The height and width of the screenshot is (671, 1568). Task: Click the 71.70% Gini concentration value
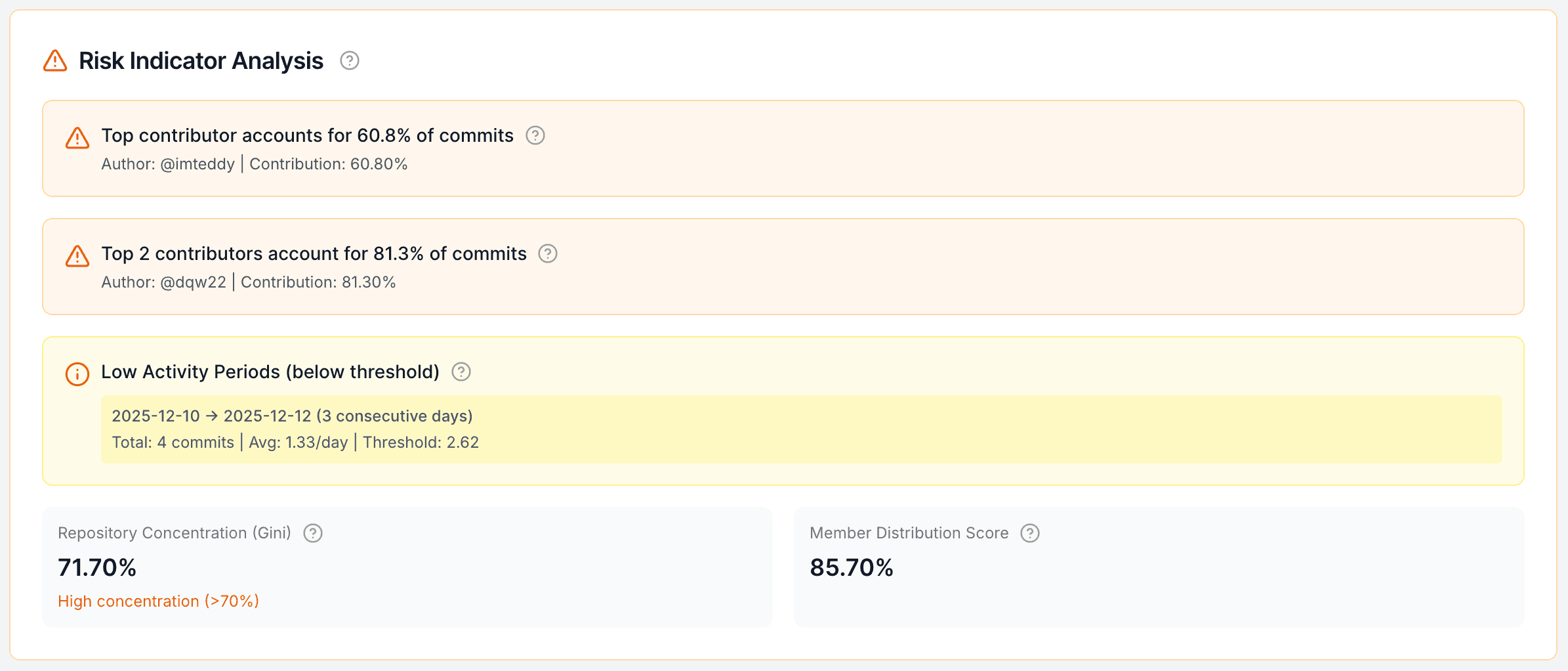click(x=97, y=567)
